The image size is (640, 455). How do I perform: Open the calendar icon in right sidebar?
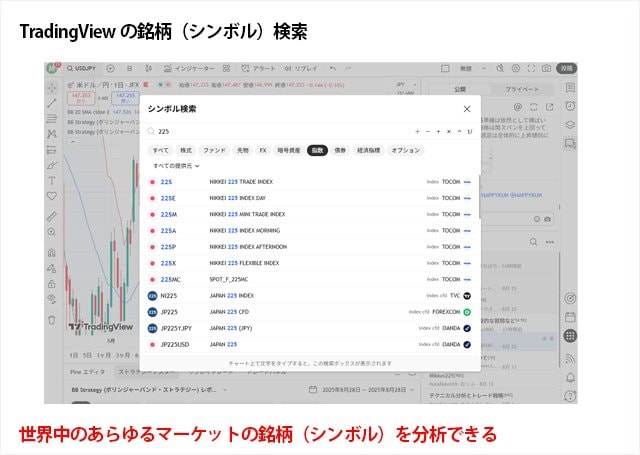[570, 317]
